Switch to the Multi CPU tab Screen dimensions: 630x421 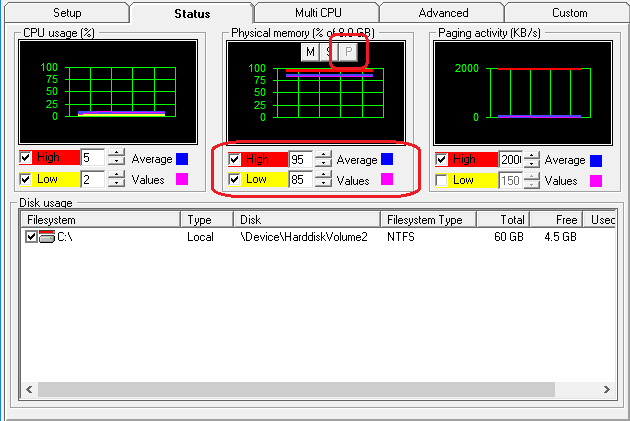point(316,13)
